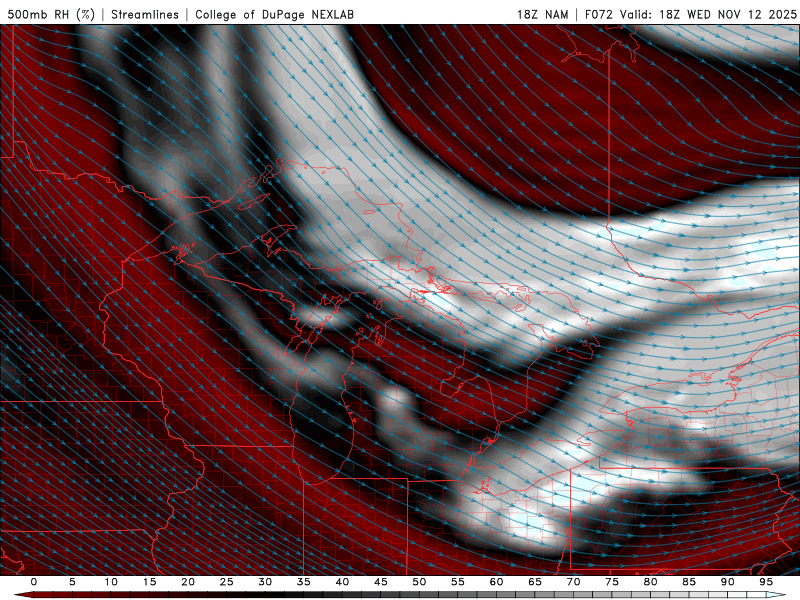Click the "35" label on the color scale
This screenshot has height=600, width=800.
[x=304, y=582]
